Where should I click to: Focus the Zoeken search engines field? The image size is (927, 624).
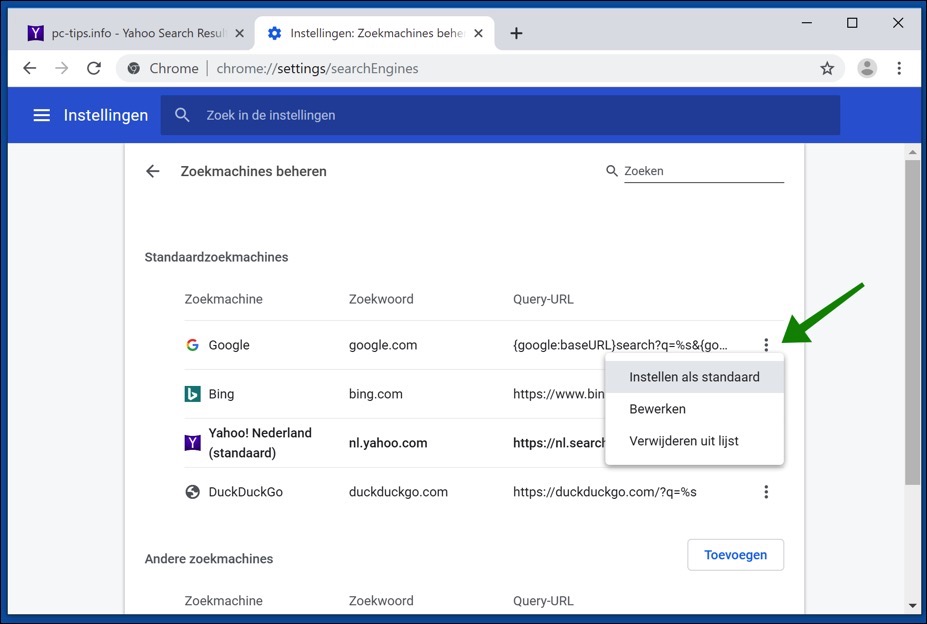point(704,171)
